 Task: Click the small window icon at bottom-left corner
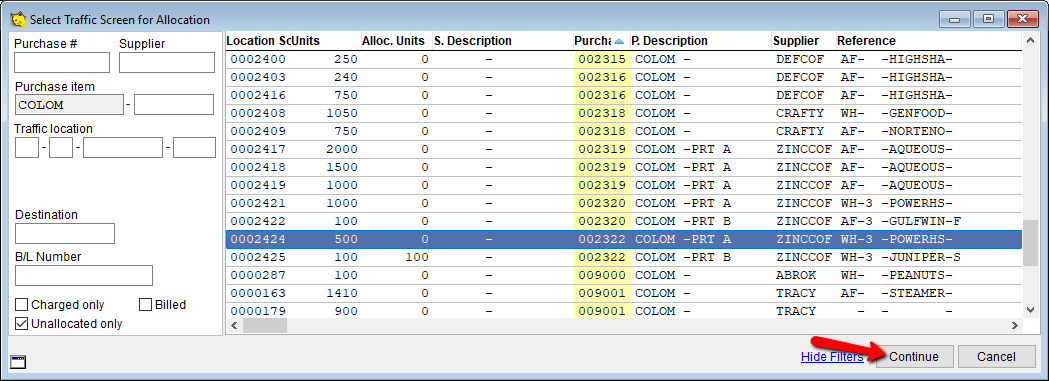click(19, 362)
